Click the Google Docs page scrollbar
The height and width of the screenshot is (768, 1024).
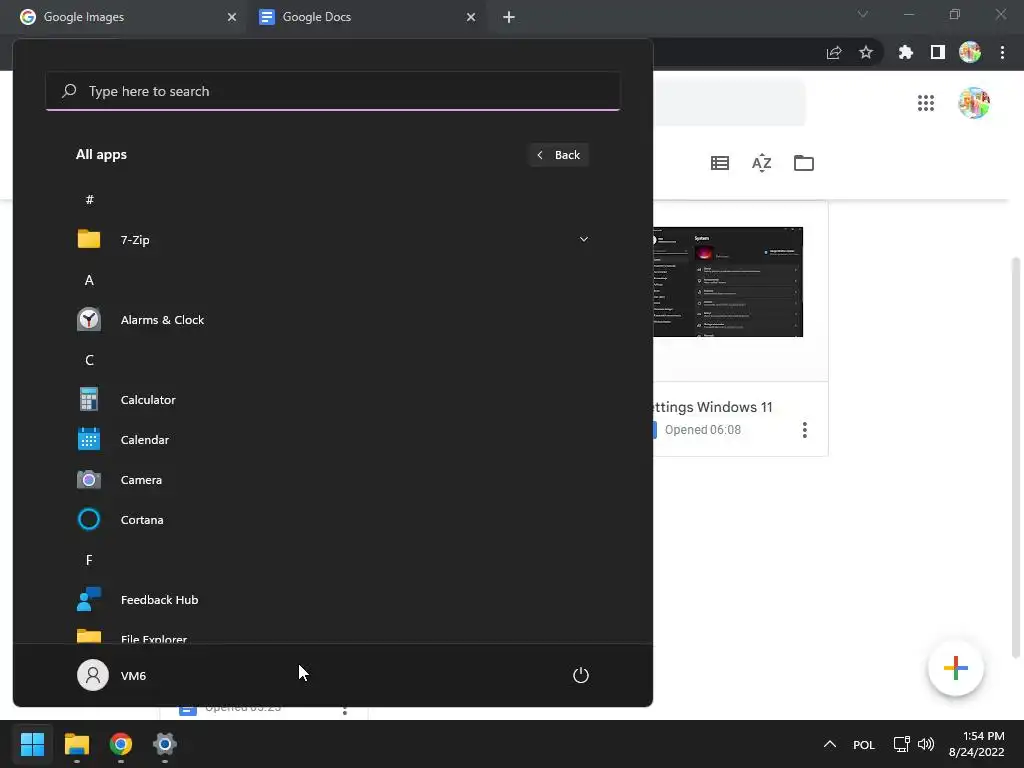click(1015, 457)
